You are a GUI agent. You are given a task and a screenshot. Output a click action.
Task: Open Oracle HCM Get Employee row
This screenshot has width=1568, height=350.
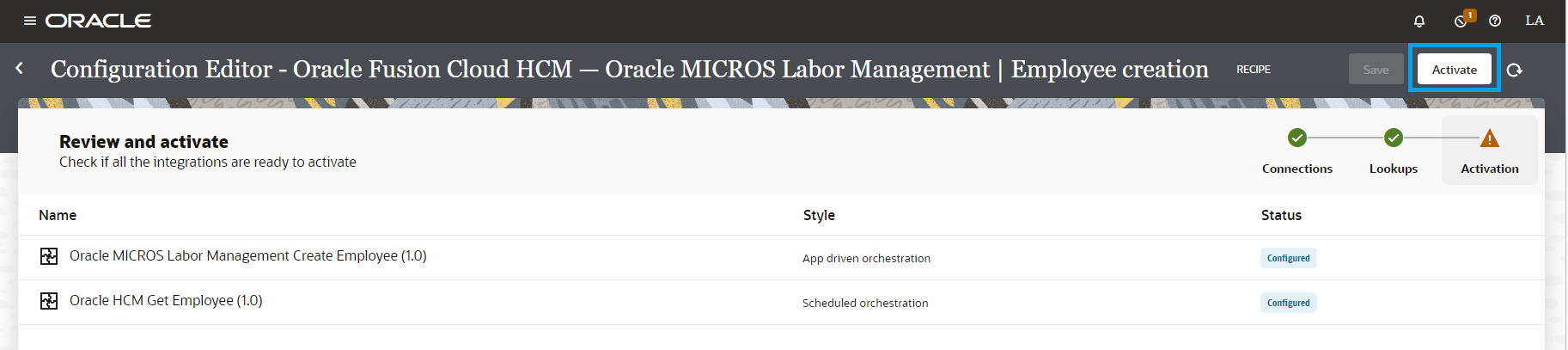tap(166, 301)
